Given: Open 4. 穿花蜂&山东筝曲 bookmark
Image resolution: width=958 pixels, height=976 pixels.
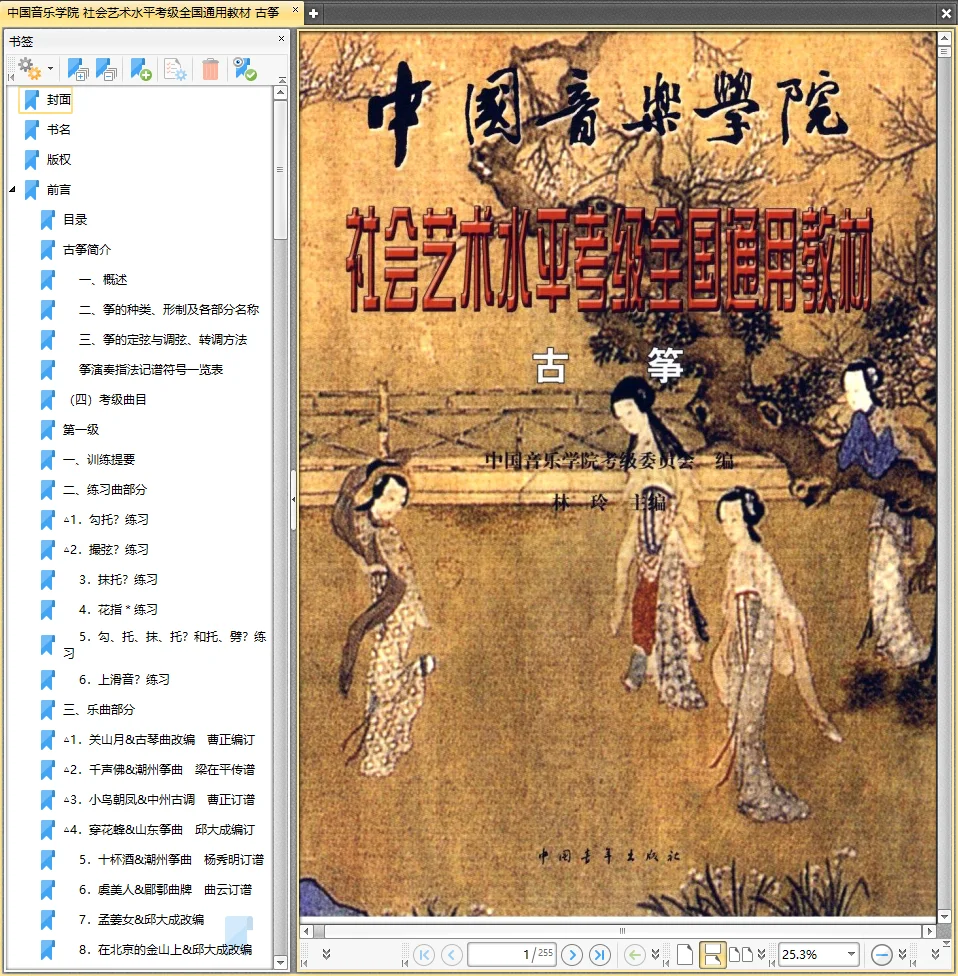Looking at the screenshot, I should pos(159,830).
